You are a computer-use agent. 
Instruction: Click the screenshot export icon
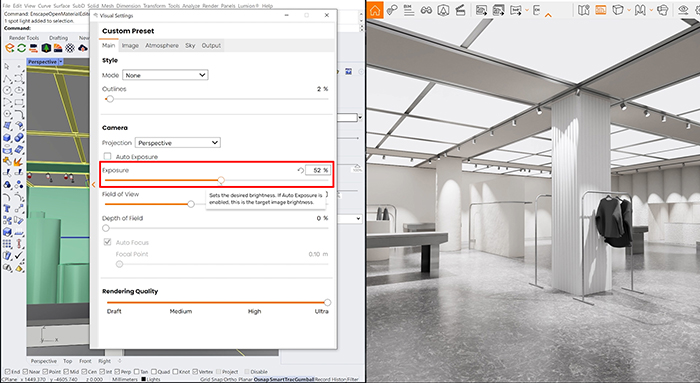481,10
